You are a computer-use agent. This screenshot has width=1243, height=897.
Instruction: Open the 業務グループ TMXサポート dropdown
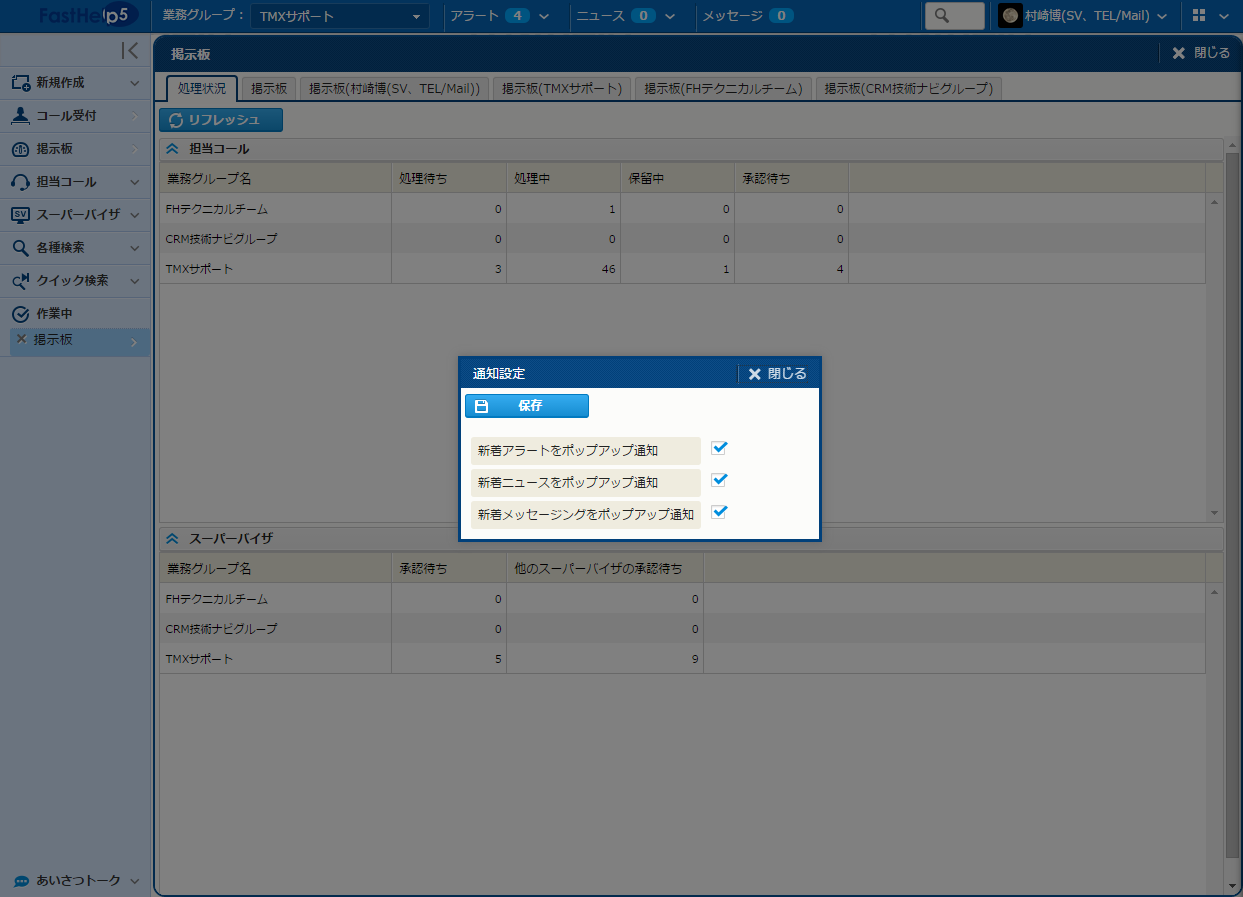point(339,16)
